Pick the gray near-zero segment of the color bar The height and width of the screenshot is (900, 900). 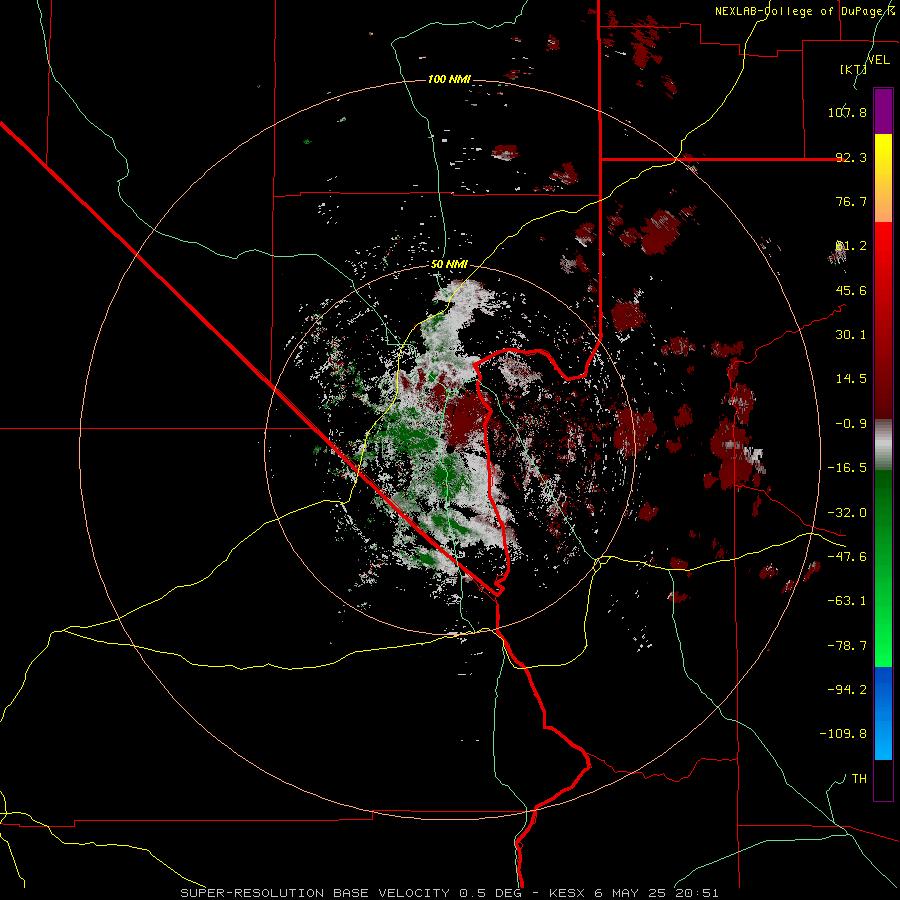pos(883,445)
